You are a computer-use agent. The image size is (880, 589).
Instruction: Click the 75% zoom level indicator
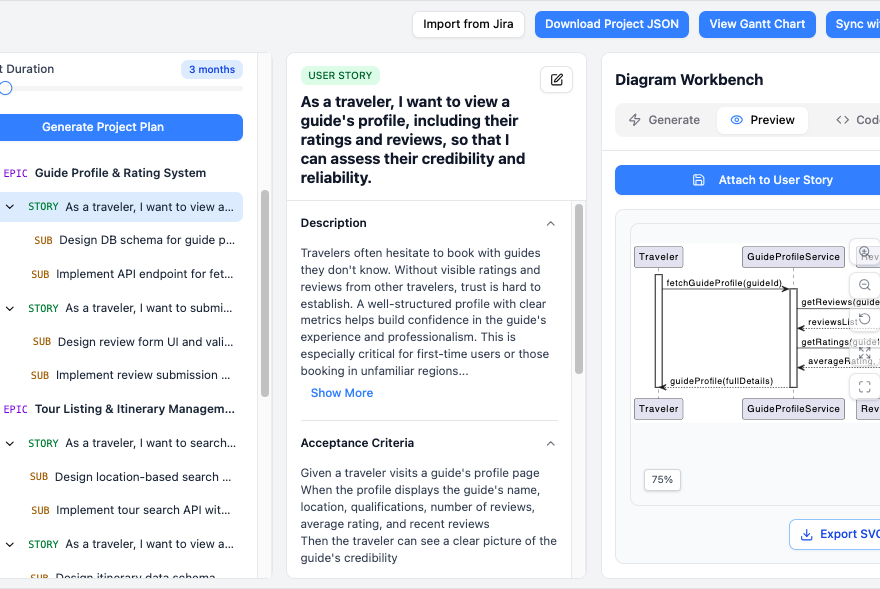click(661, 480)
